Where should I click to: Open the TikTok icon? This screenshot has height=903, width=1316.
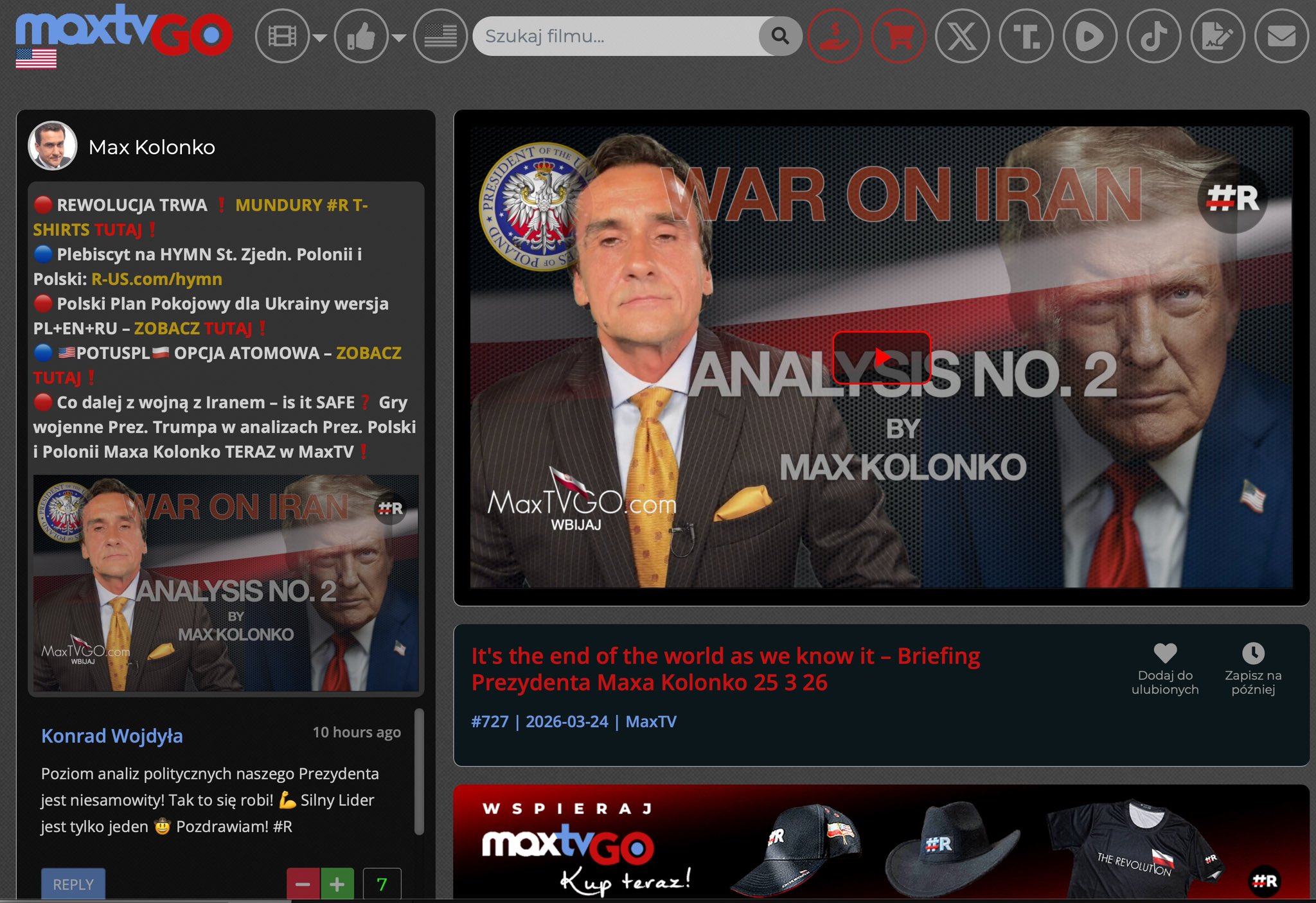tap(1154, 37)
